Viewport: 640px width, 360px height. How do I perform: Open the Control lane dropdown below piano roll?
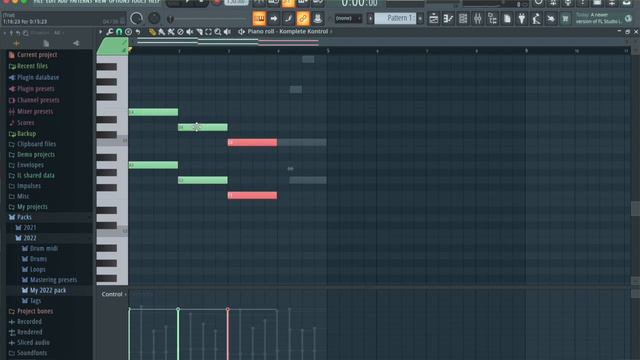coord(114,294)
